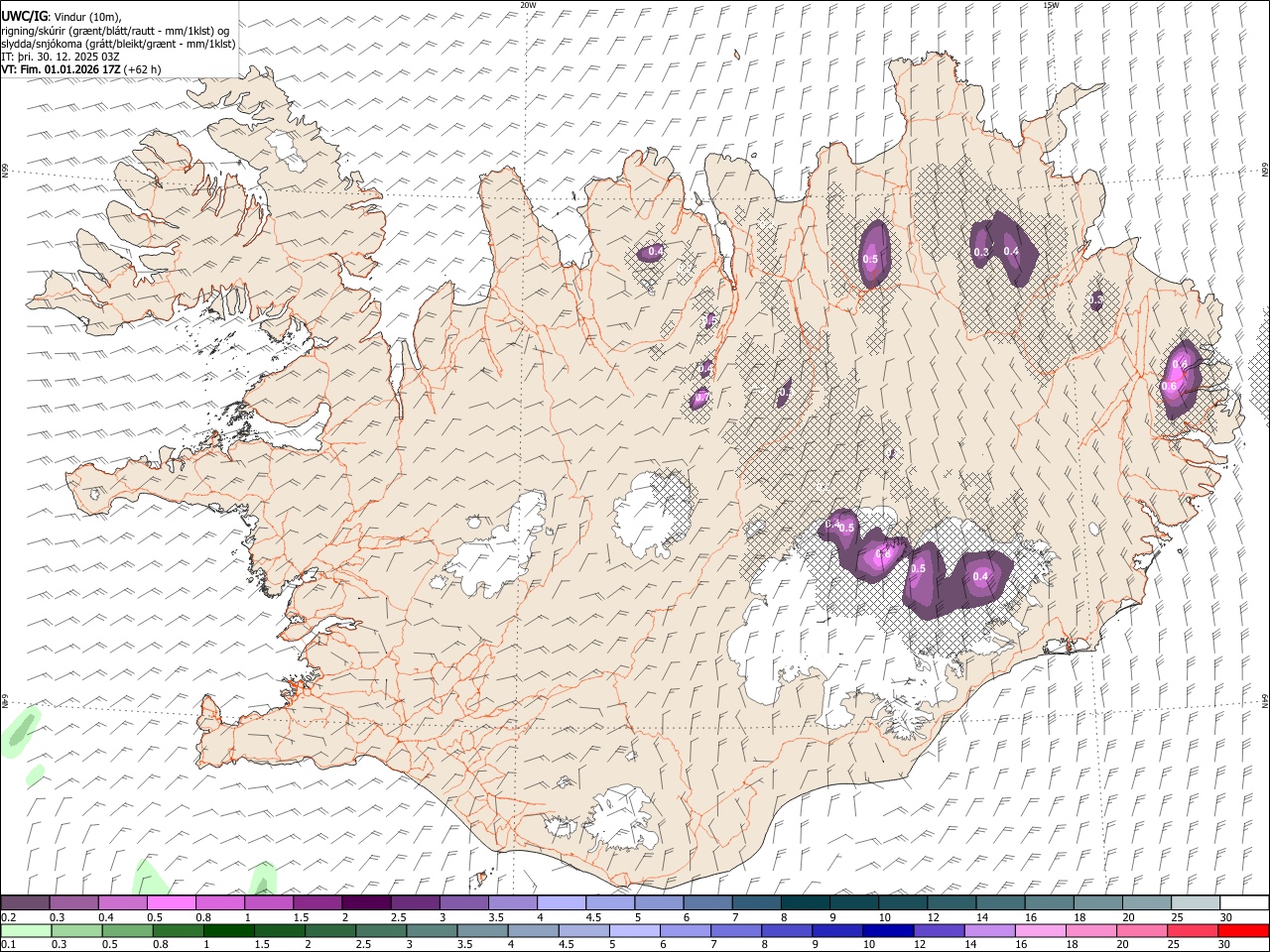Pick upper-row swatch between 0.3 and 0.4
This screenshot has height=952, width=1270.
(73, 902)
